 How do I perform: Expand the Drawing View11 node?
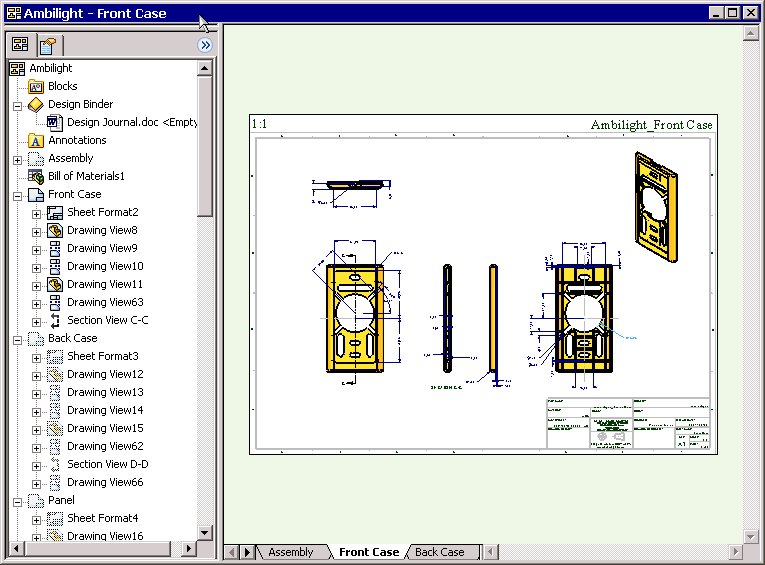tap(37, 286)
